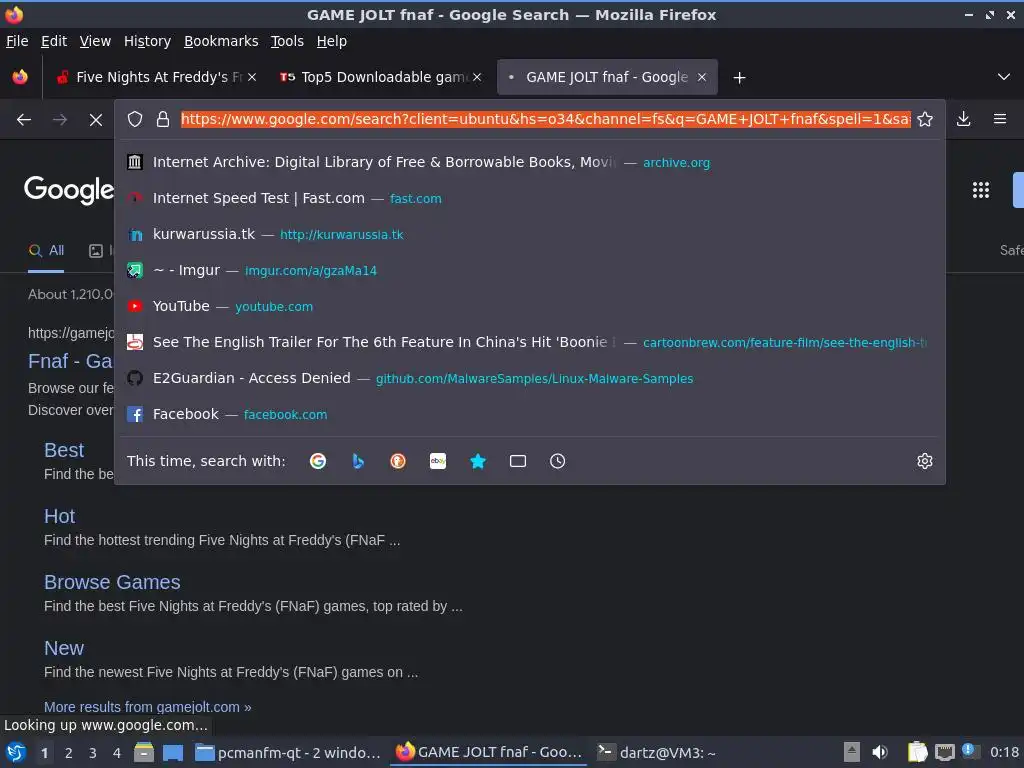This screenshot has width=1024, height=768.
Task: Switch to virtual desktop 2
Action: [69, 753]
